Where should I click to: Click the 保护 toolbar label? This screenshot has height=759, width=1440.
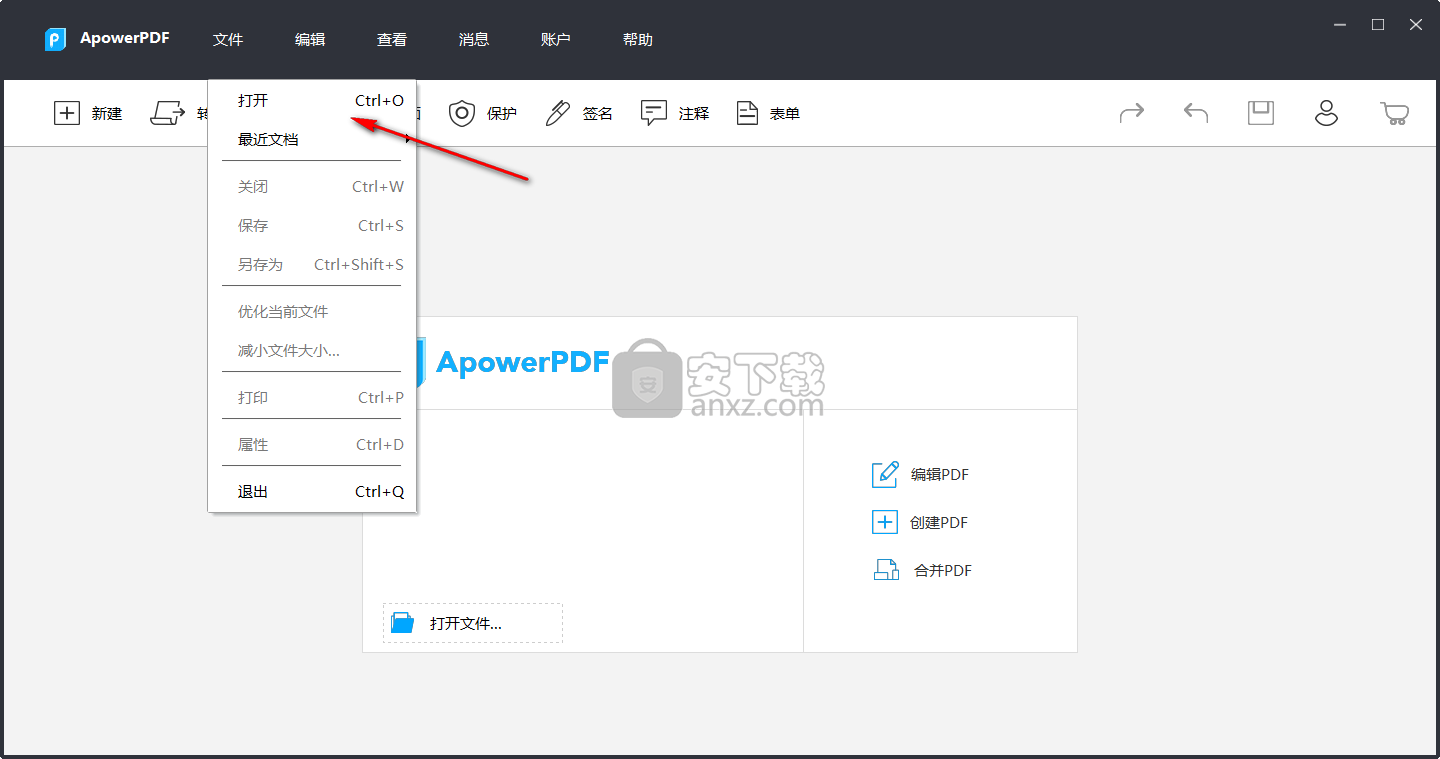502,114
